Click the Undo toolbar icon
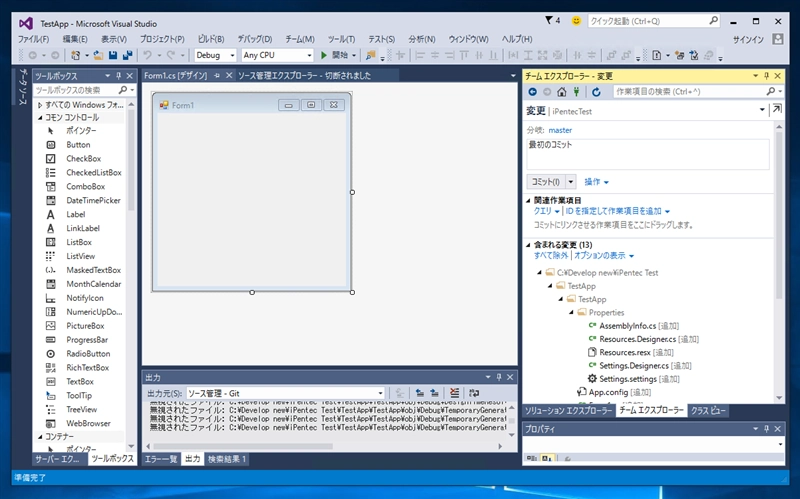800x499 pixels. pos(147,55)
